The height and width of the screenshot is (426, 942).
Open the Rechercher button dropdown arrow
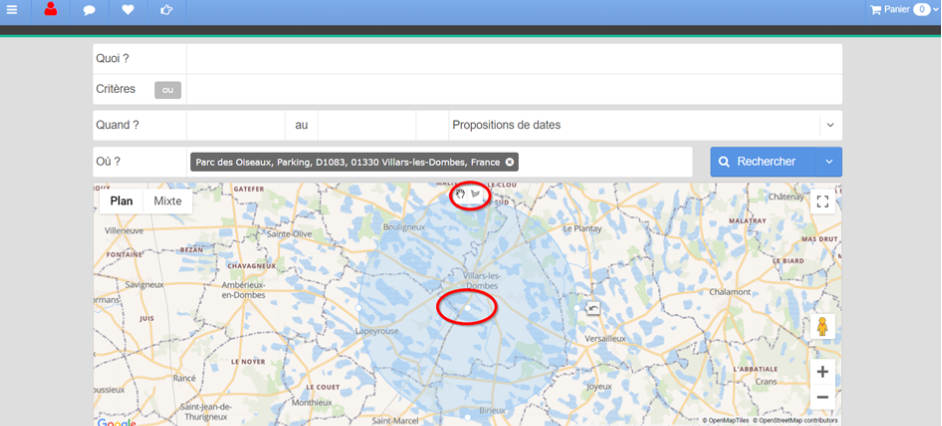(829, 162)
